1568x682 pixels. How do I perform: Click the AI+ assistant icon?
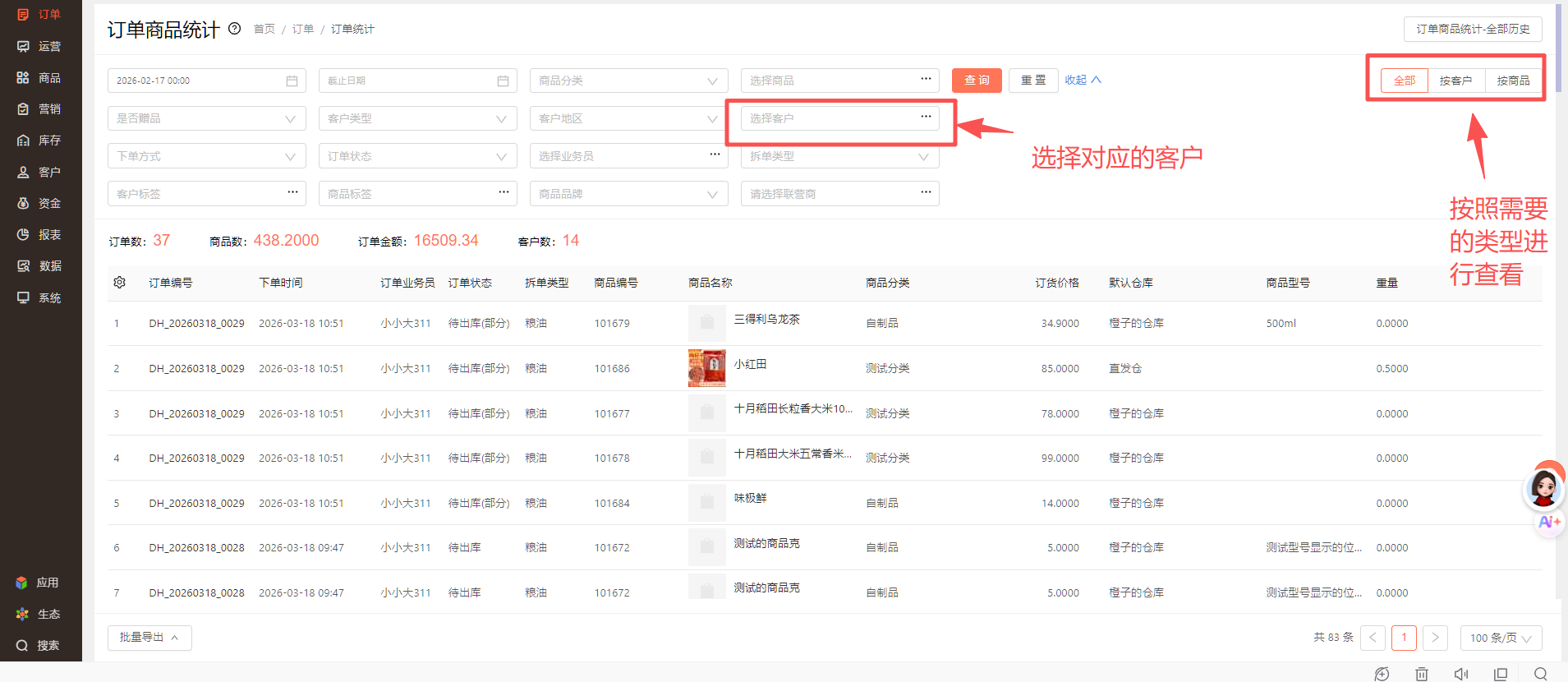tap(1549, 522)
